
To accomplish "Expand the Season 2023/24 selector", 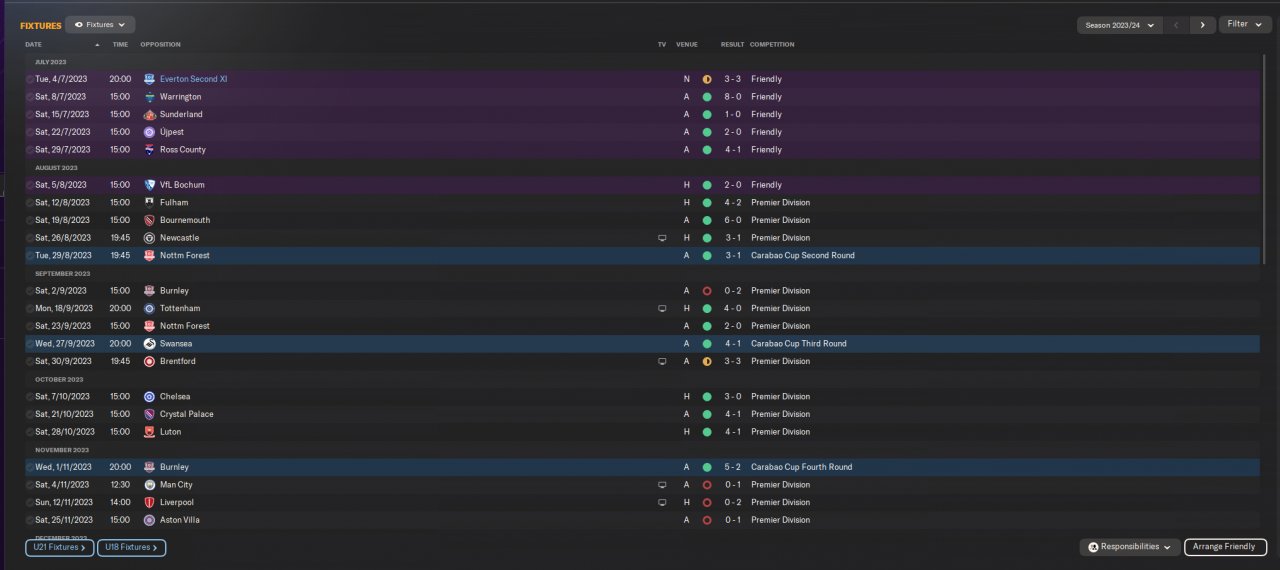I will tap(1119, 25).
